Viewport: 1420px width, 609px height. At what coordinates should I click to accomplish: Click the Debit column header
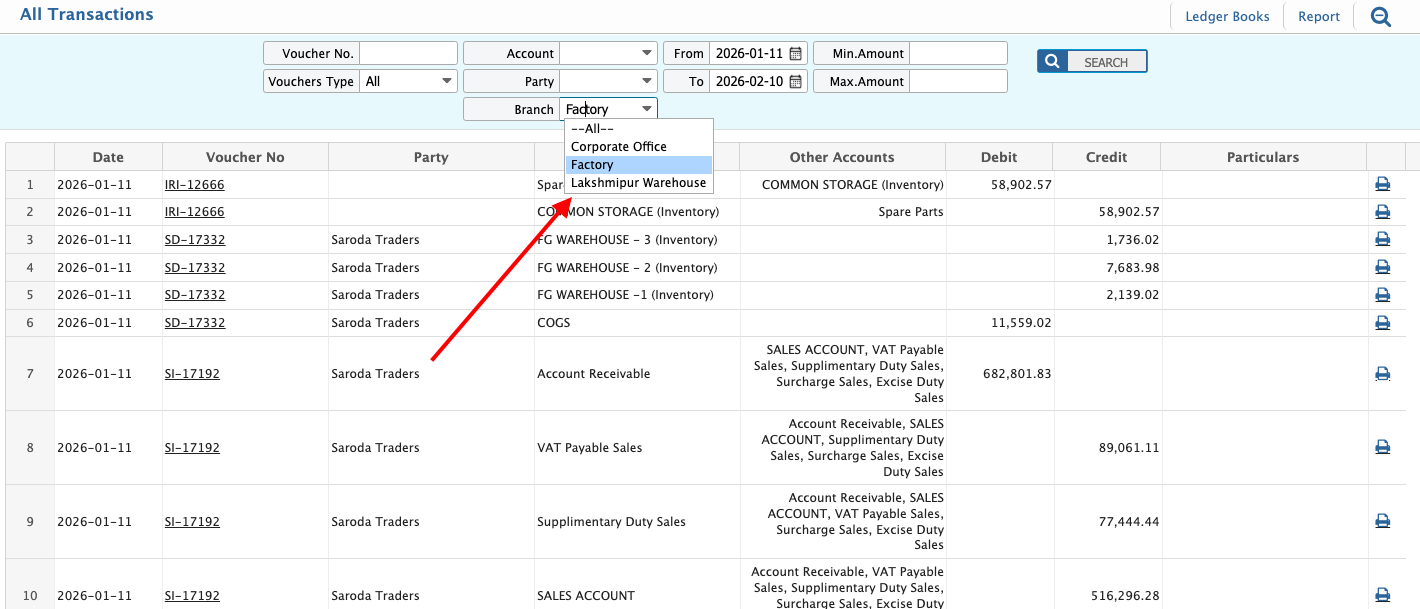[x=999, y=157]
